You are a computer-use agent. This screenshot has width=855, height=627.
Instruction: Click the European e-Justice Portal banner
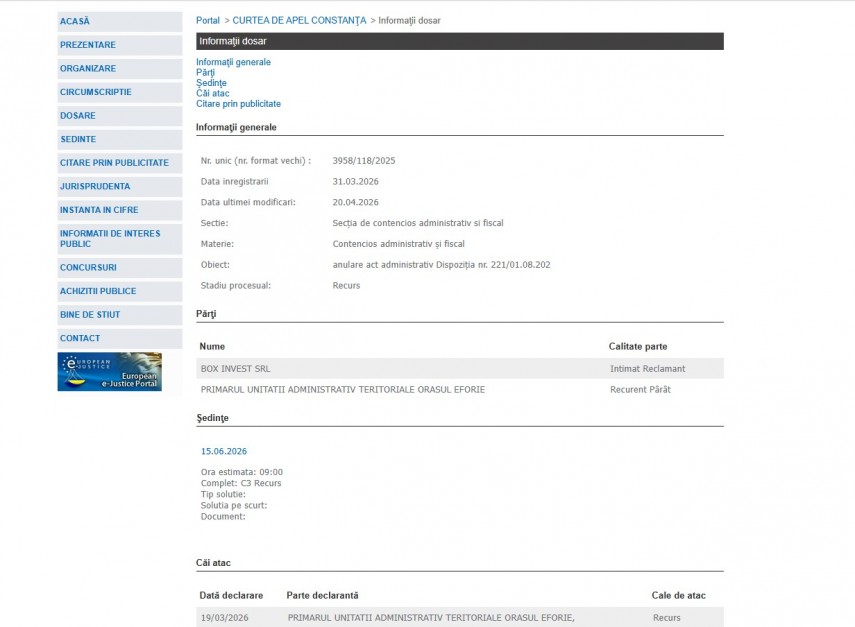click(109, 372)
